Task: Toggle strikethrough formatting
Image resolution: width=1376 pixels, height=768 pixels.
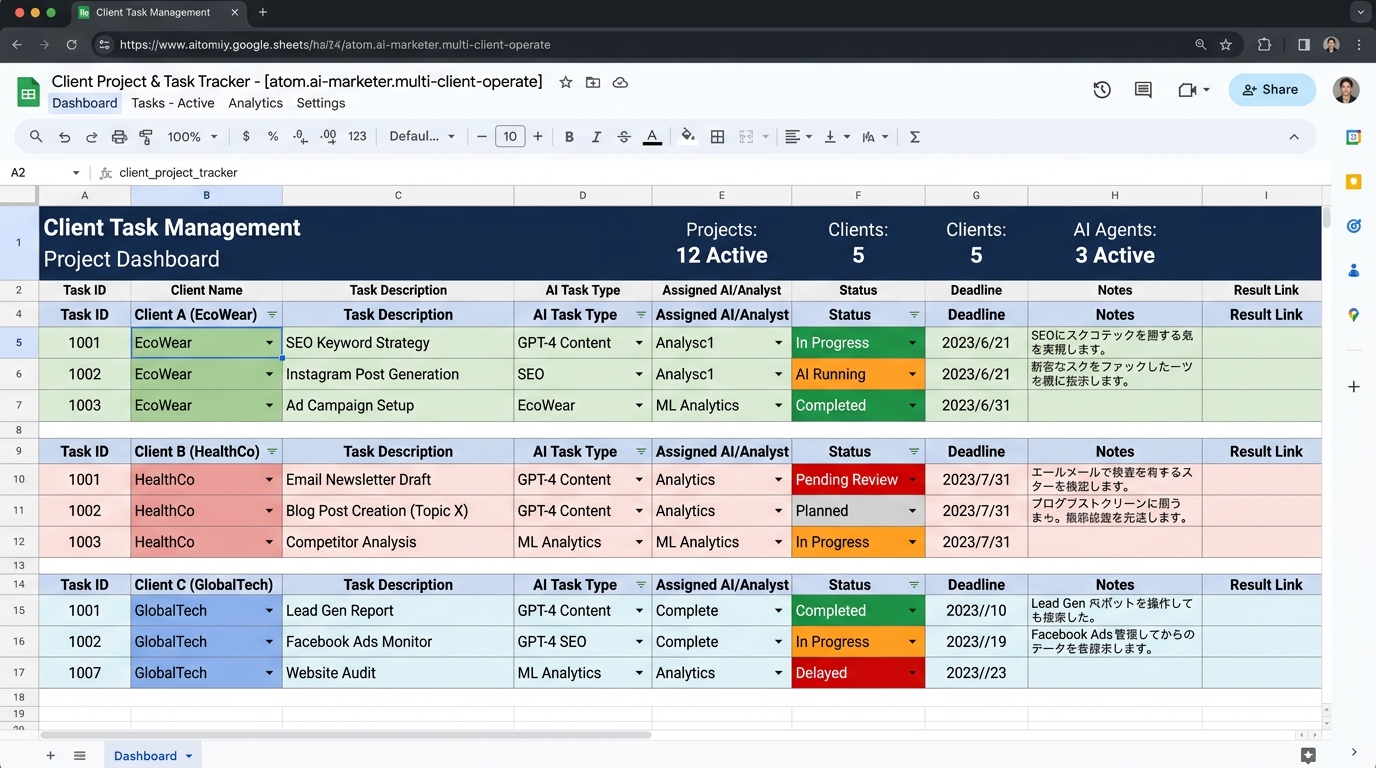Action: pos(624,137)
